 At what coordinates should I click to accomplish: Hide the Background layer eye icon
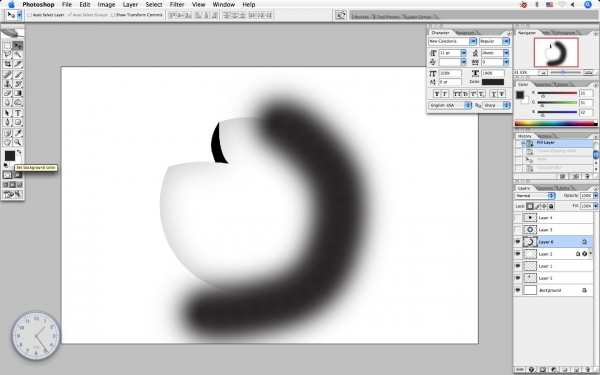518,290
